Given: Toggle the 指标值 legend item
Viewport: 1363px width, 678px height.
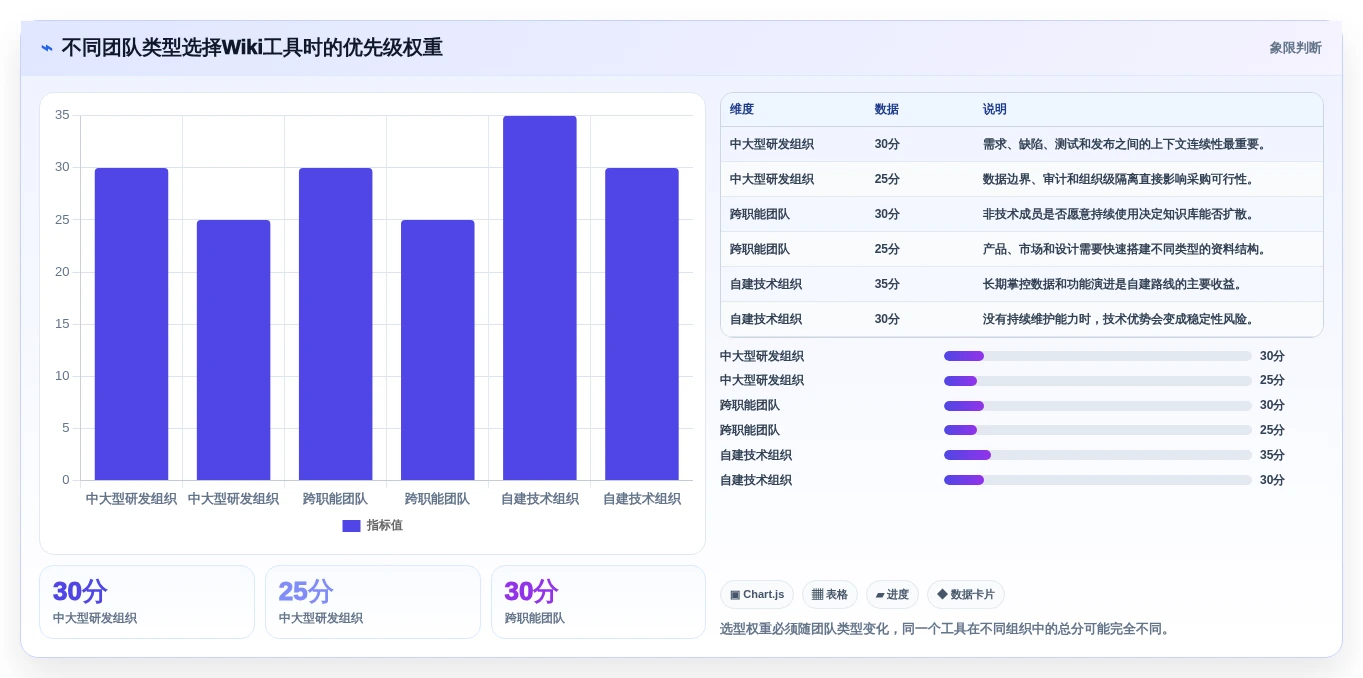Looking at the screenshot, I should (372, 525).
